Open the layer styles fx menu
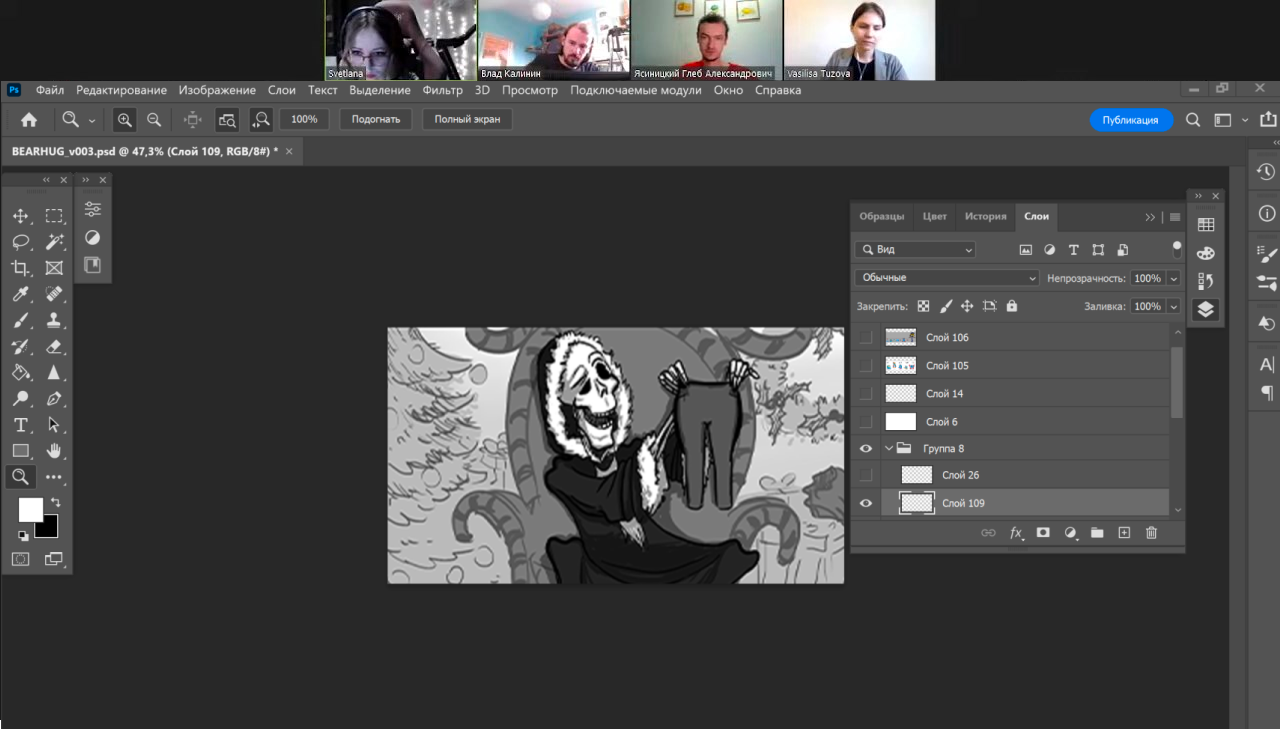The height and width of the screenshot is (729, 1280). 1016,533
